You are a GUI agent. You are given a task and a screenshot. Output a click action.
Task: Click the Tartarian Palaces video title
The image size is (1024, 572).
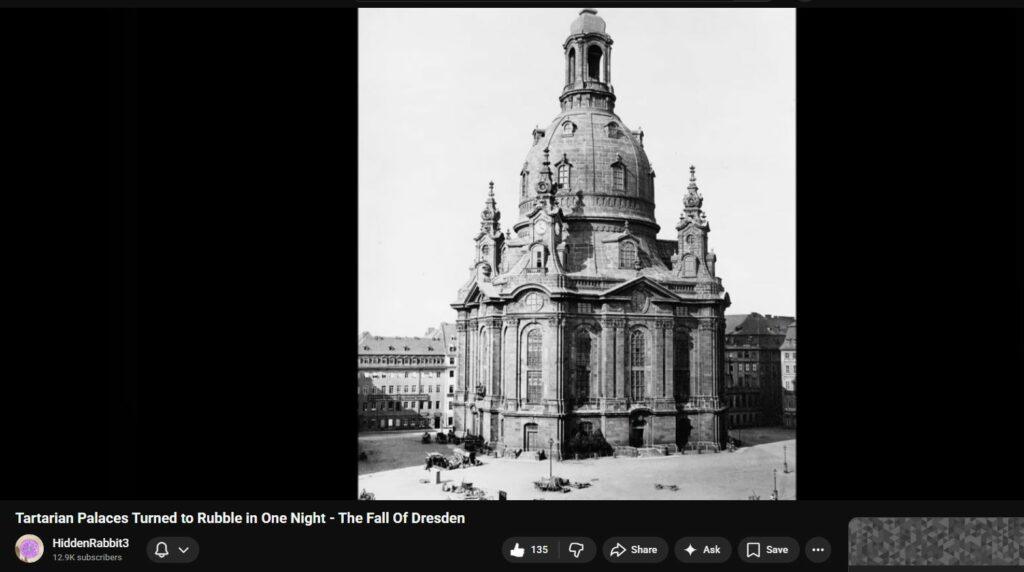tap(240, 519)
